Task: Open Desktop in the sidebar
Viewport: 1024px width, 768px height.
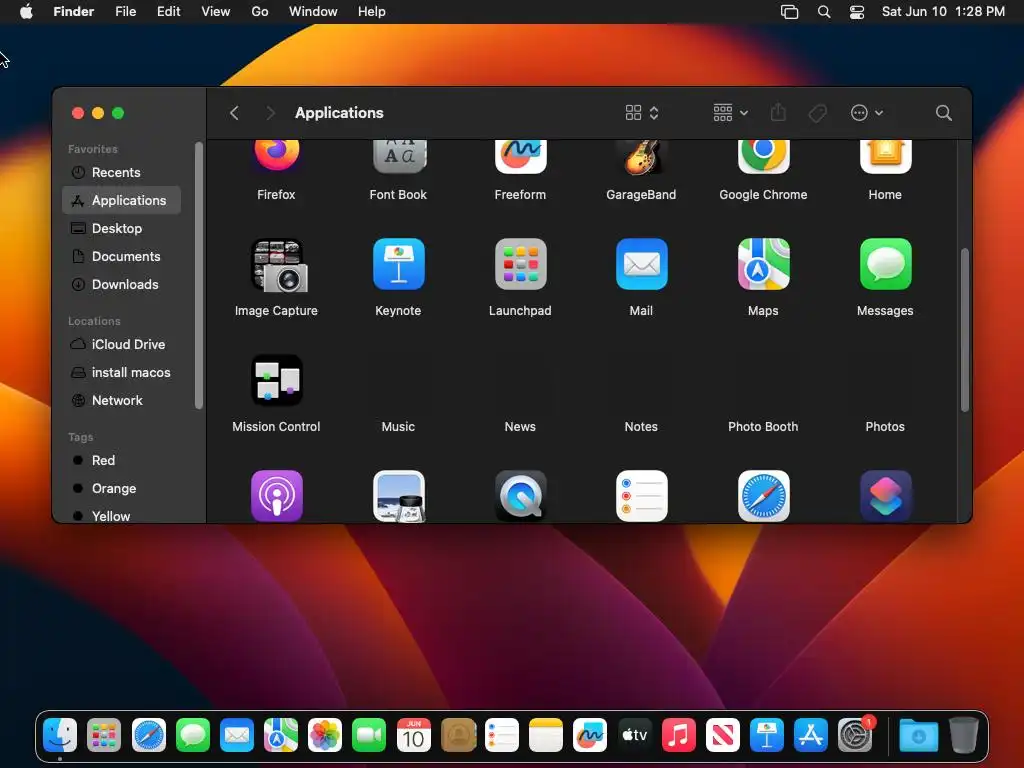Action: pos(121,229)
